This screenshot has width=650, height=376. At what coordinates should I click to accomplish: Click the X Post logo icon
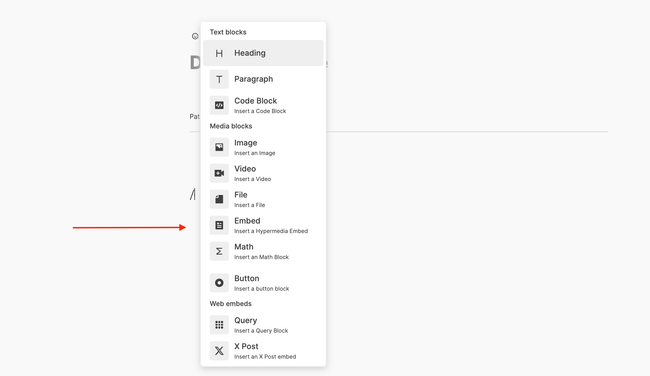click(x=219, y=351)
